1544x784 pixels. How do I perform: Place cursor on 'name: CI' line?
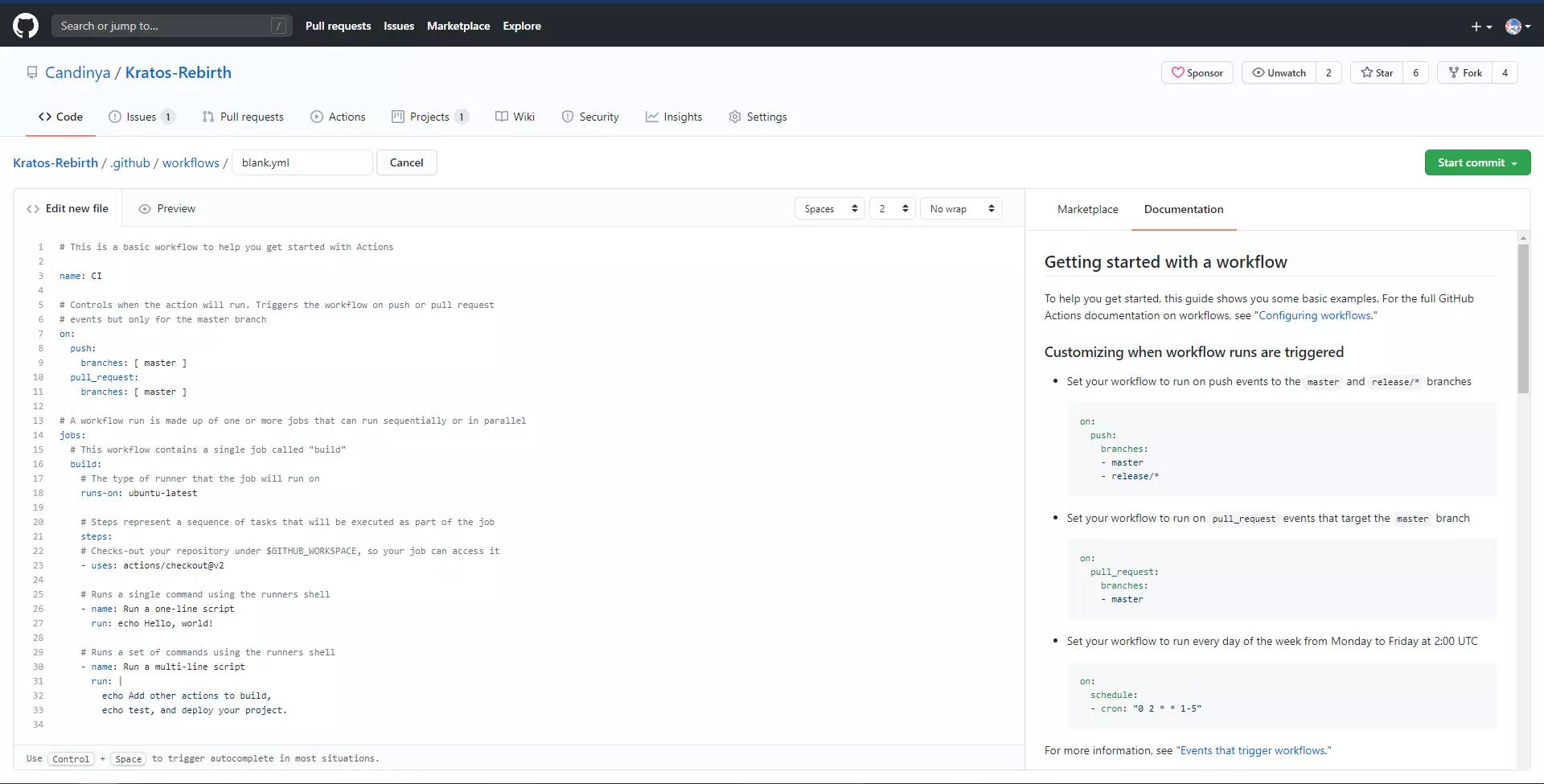click(80, 276)
